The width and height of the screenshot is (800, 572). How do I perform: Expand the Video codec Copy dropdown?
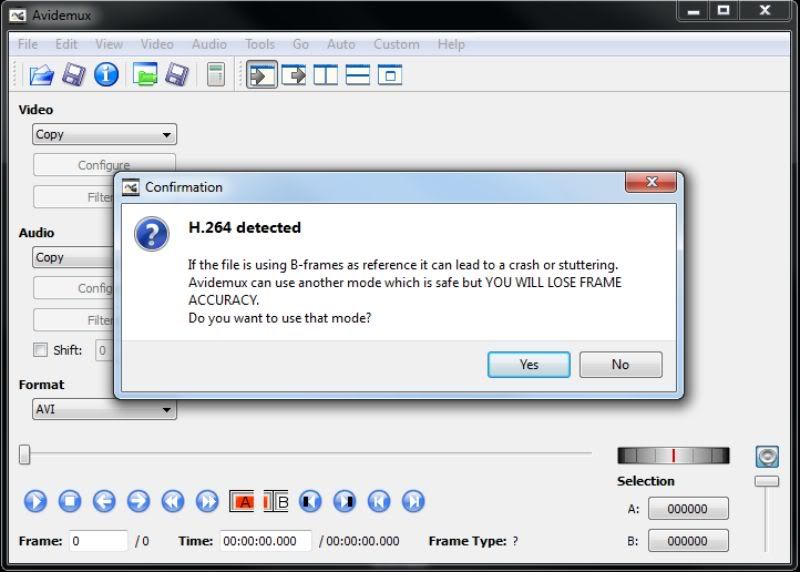(x=105, y=135)
